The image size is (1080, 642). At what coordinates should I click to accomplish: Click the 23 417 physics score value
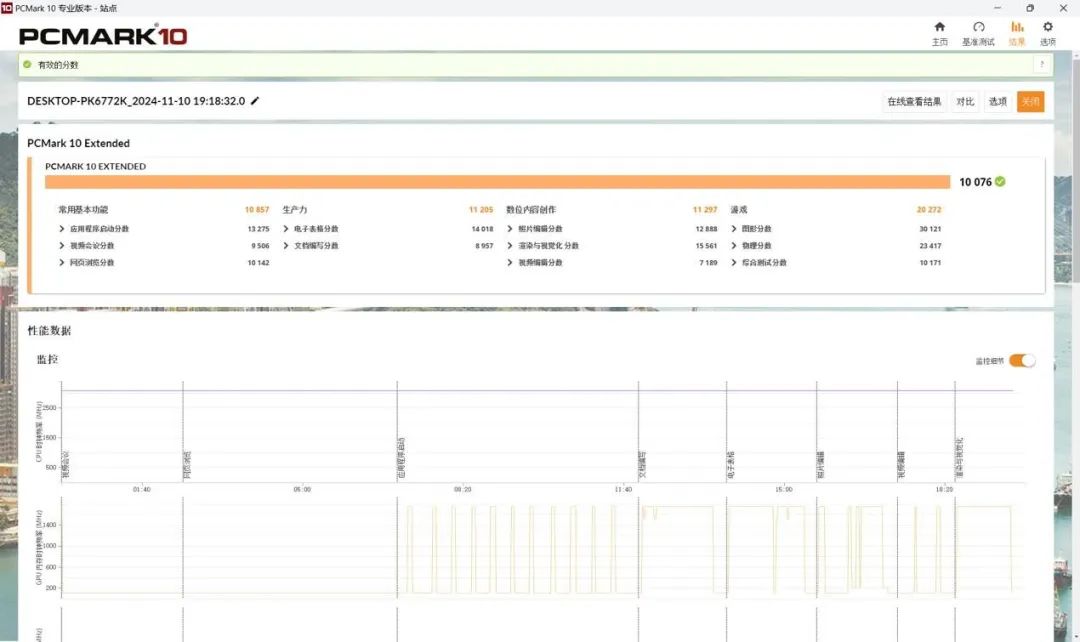point(930,246)
